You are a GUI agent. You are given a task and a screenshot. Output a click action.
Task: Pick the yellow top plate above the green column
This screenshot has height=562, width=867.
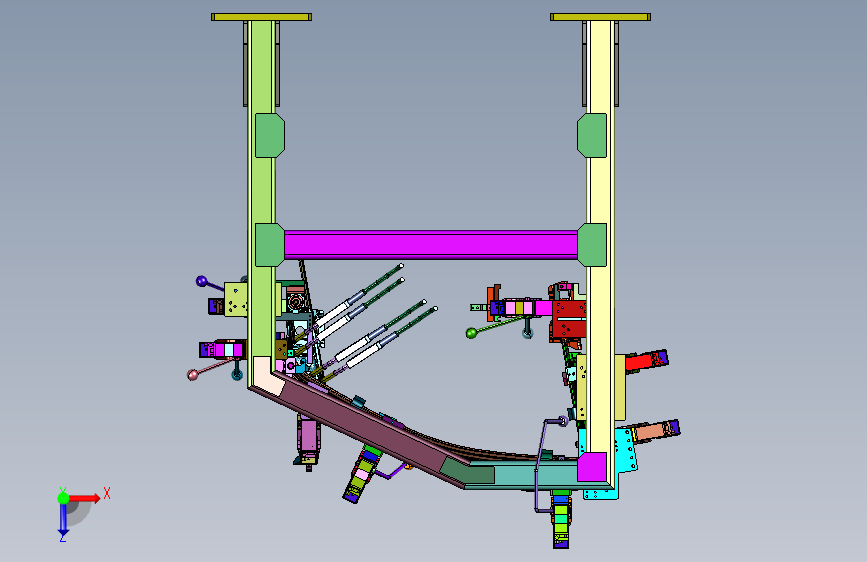pyautogui.click(x=262, y=17)
